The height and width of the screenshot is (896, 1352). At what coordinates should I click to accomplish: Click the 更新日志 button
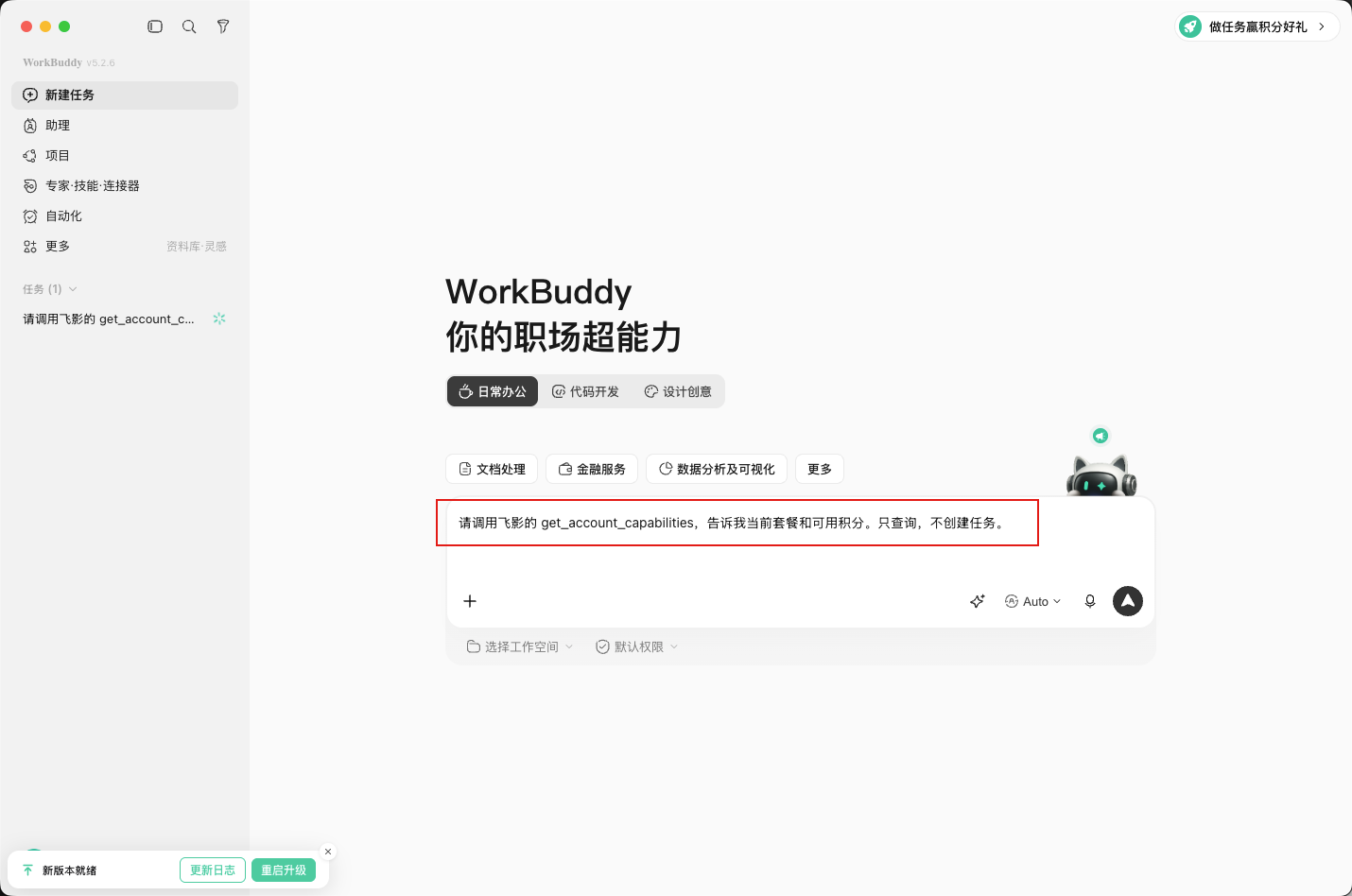coord(213,870)
